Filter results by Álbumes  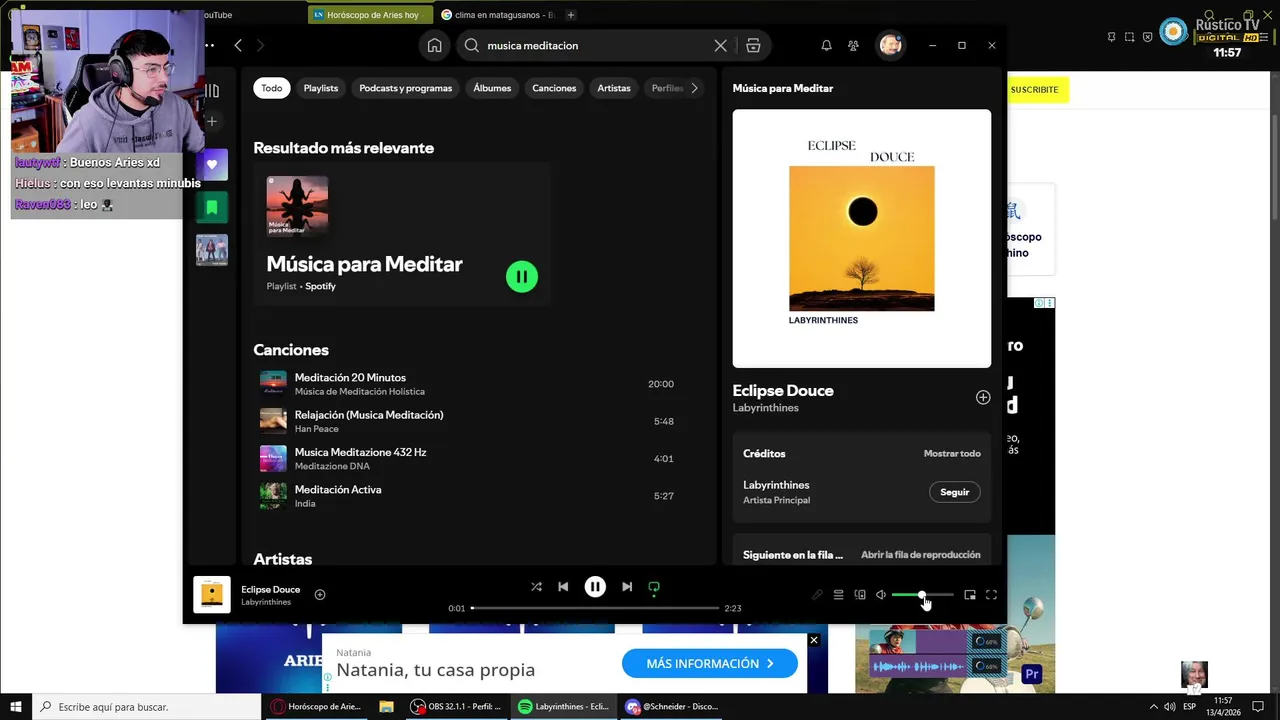pyautogui.click(x=492, y=88)
